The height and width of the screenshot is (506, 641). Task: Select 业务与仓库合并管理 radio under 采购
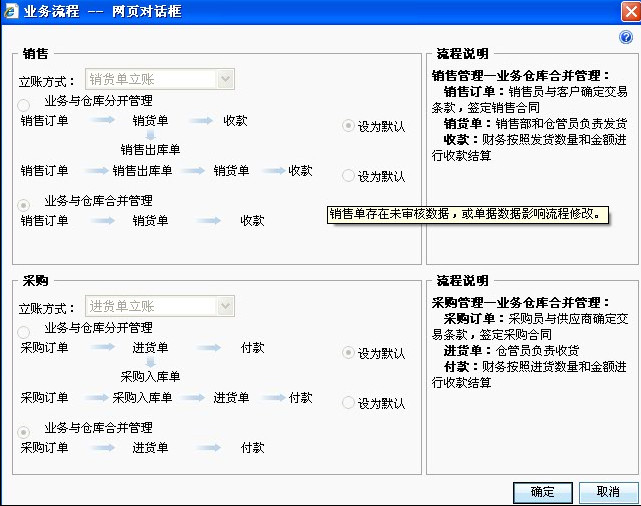tap(24, 432)
